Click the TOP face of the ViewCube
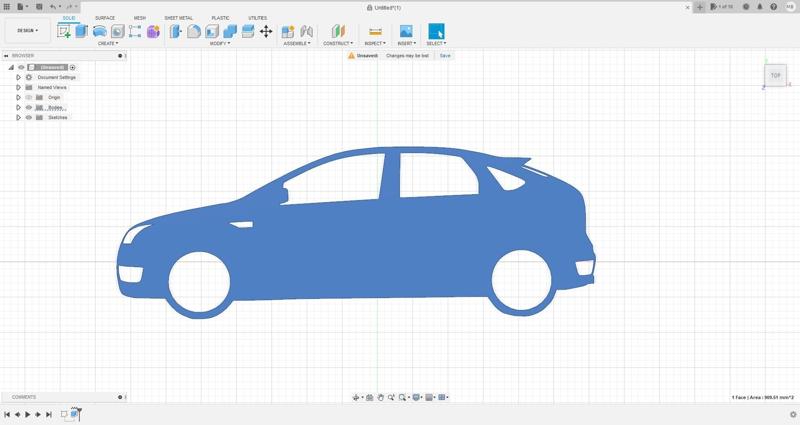800x425 pixels. [775, 75]
